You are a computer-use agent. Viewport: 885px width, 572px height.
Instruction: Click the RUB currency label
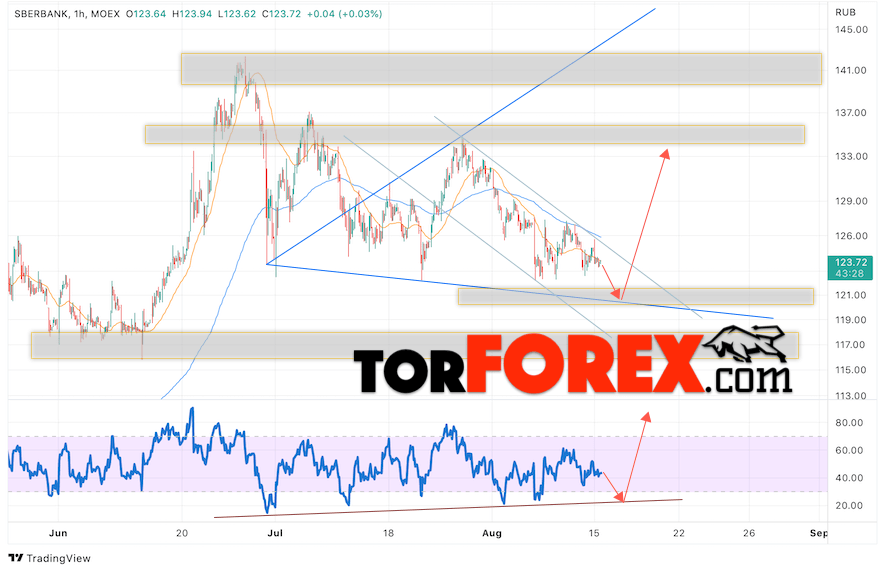click(x=845, y=12)
